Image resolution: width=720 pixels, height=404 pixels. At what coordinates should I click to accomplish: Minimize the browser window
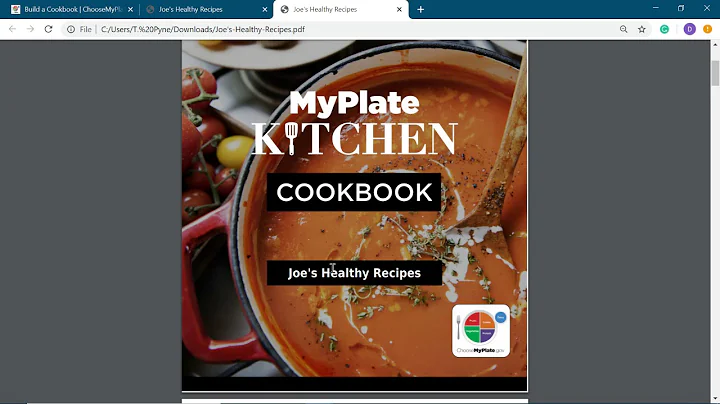[656, 8]
